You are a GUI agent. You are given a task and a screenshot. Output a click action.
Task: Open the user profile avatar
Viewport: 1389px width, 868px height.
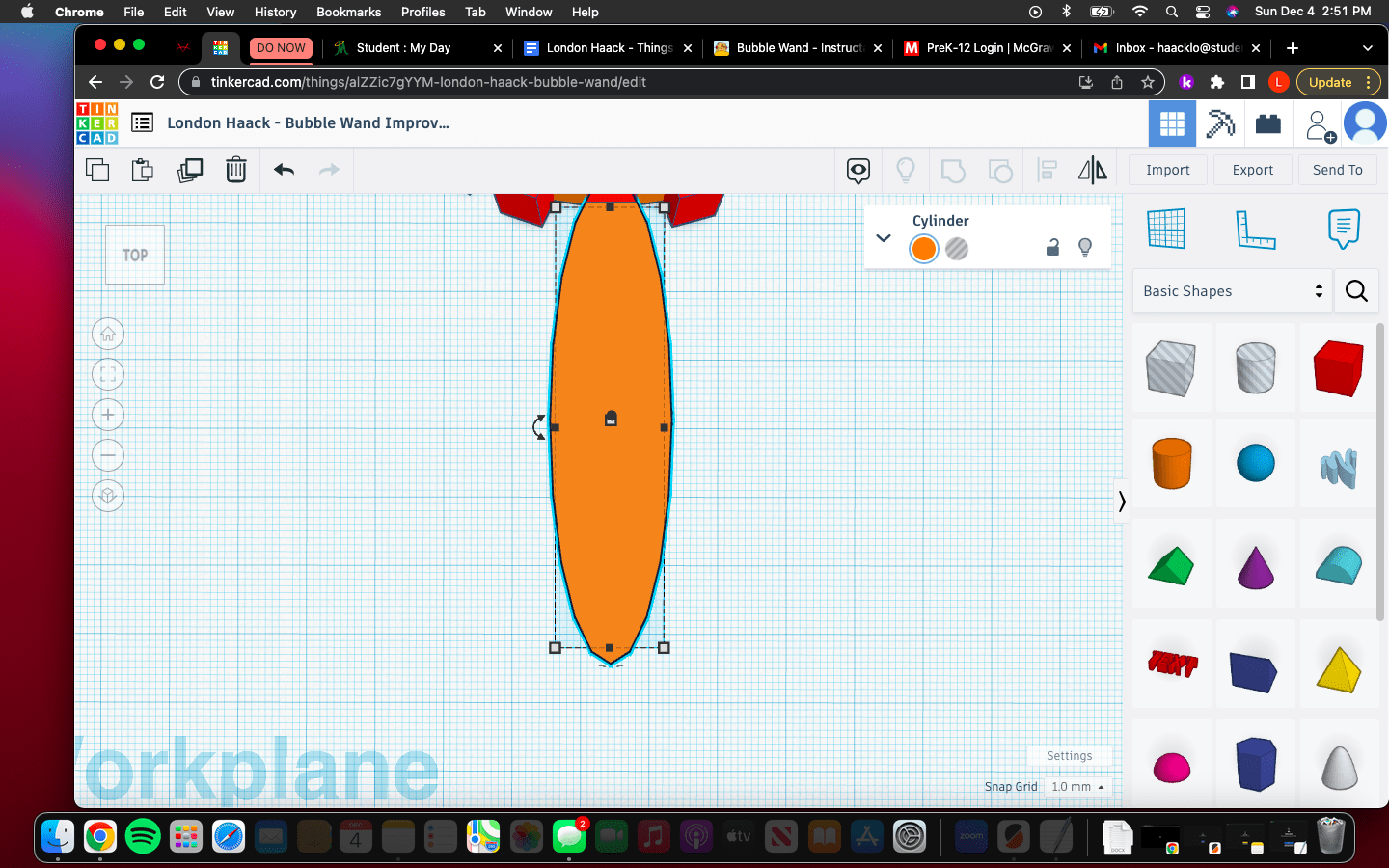1365,123
